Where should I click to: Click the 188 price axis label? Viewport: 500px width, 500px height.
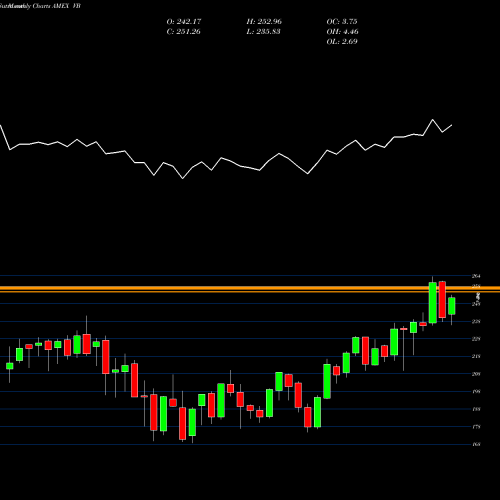pos(476,409)
